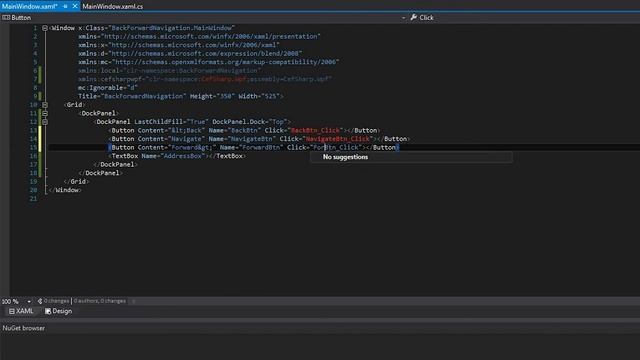This screenshot has height=360, width=640.
Task: Switch to the Design view tab
Action: 58,311
